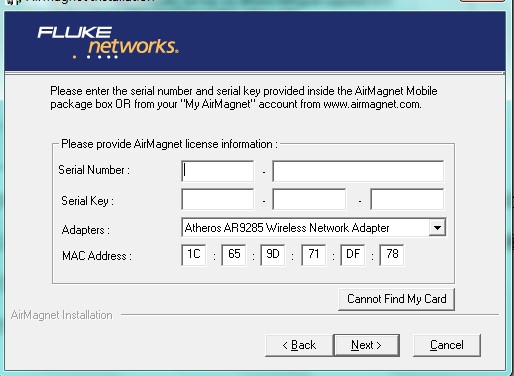This screenshot has height=376, width=514.
Task: Click the Serial Number label
Action: click(x=94, y=170)
